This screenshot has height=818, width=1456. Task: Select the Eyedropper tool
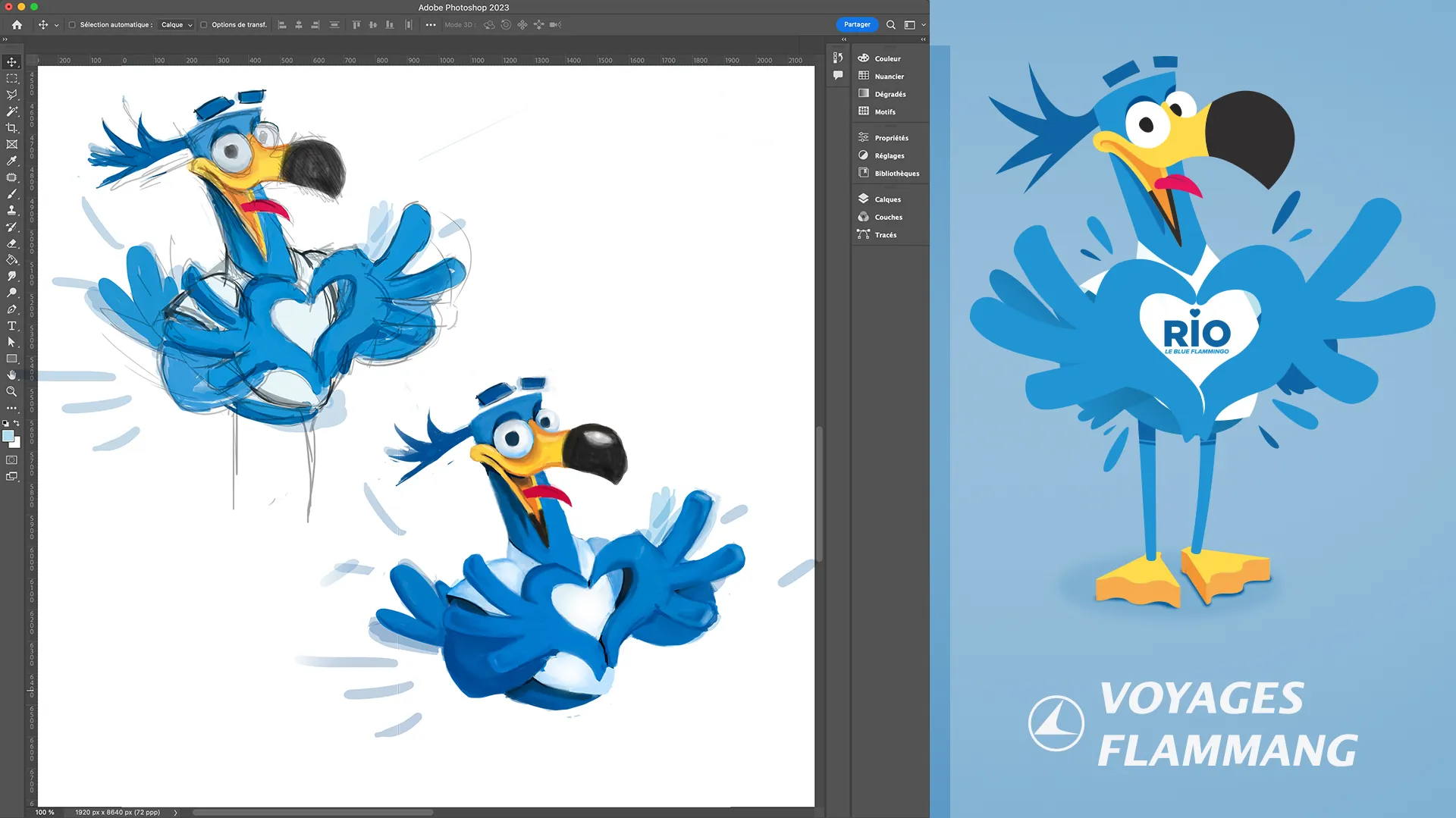click(12, 161)
